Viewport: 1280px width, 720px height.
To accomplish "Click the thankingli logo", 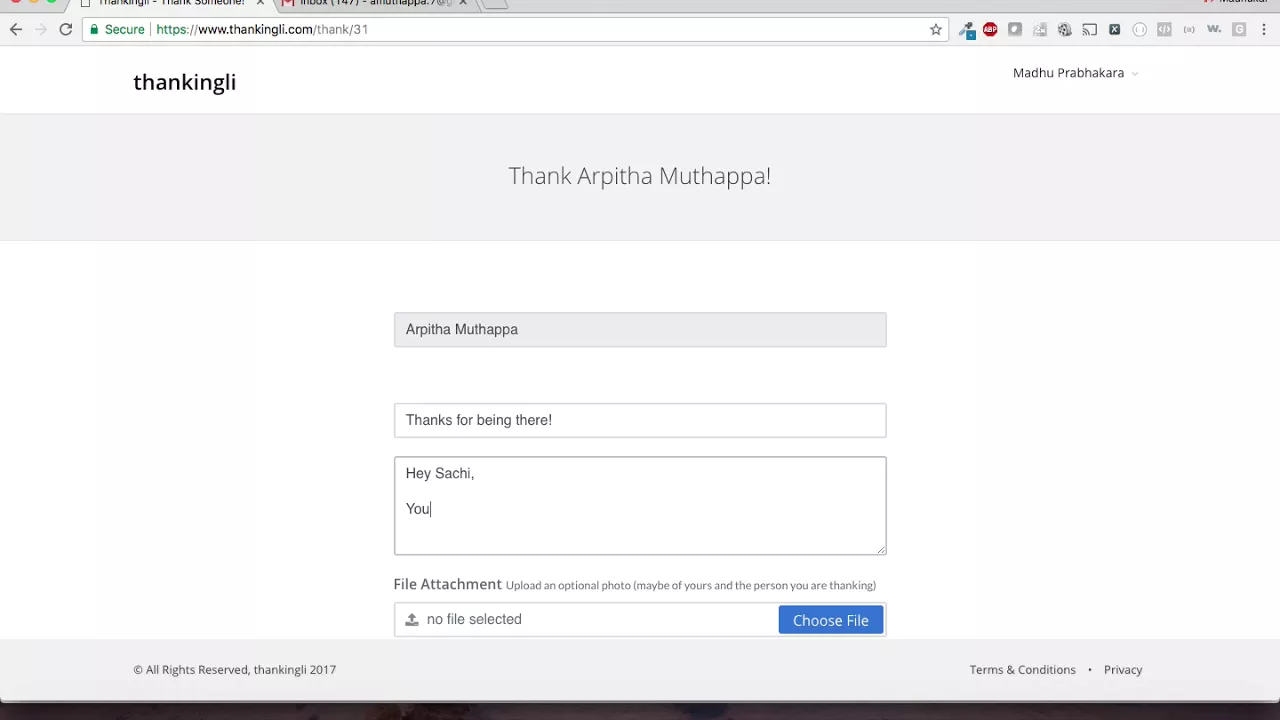I will (185, 82).
